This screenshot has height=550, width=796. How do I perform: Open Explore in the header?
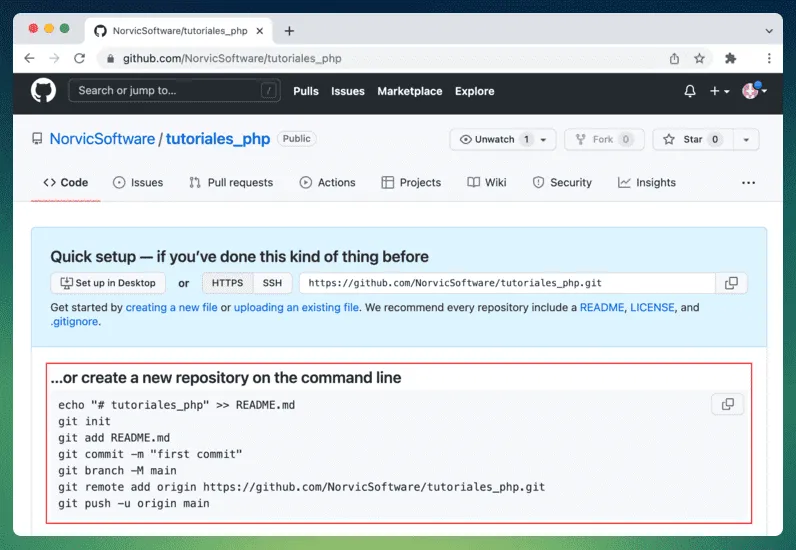(x=474, y=91)
